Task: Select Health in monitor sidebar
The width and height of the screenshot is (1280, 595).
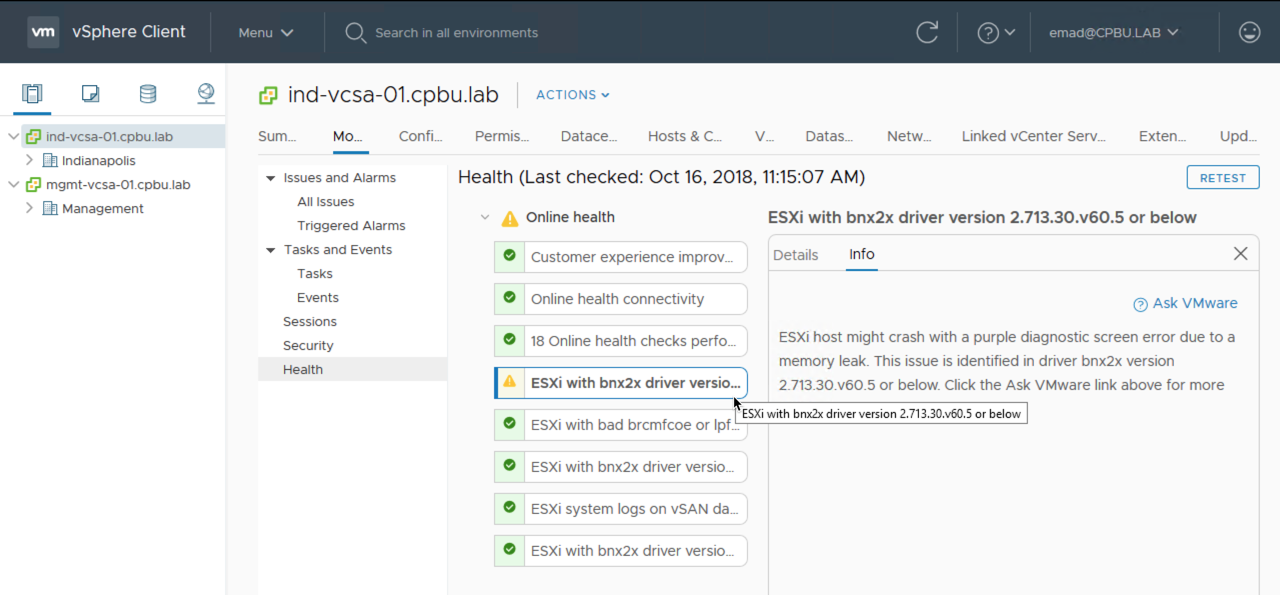Action: tap(352, 369)
